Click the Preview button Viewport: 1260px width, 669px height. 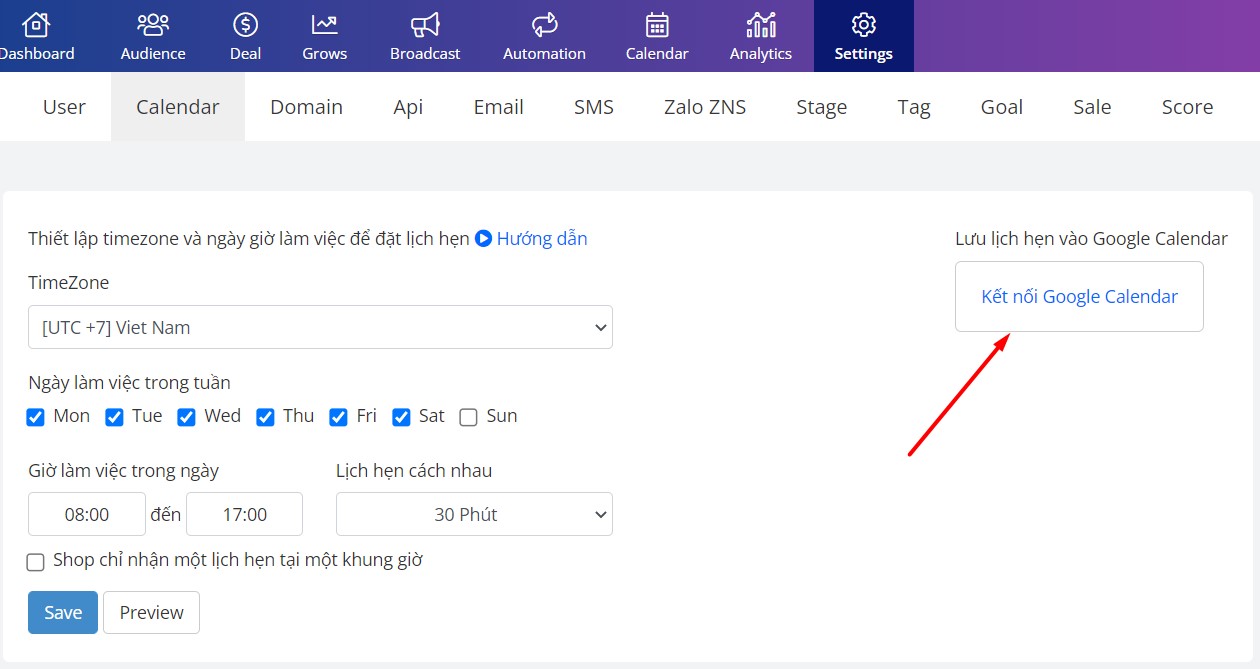pyautogui.click(x=152, y=613)
